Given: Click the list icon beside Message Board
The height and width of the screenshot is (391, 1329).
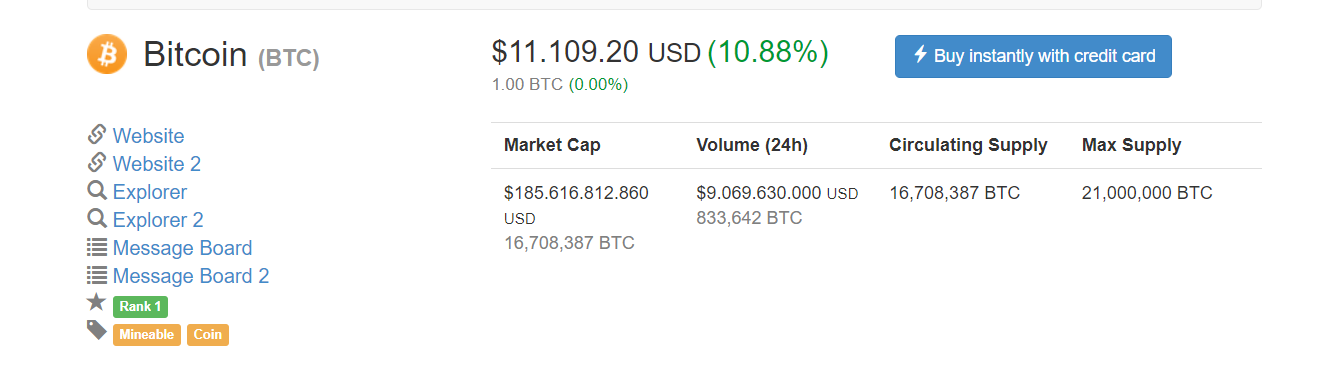Looking at the screenshot, I should (97, 247).
